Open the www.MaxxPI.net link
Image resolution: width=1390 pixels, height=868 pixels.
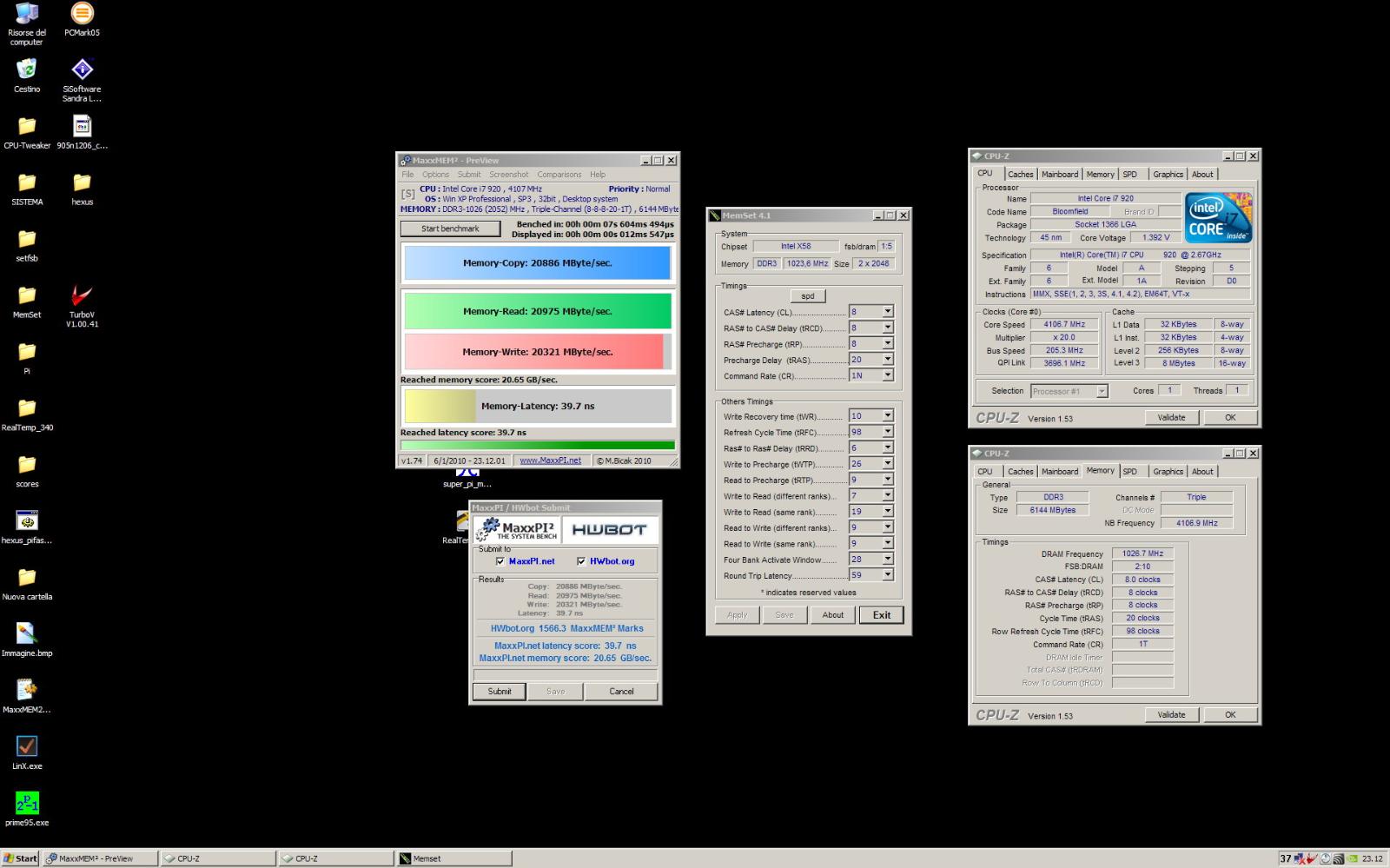(551, 461)
